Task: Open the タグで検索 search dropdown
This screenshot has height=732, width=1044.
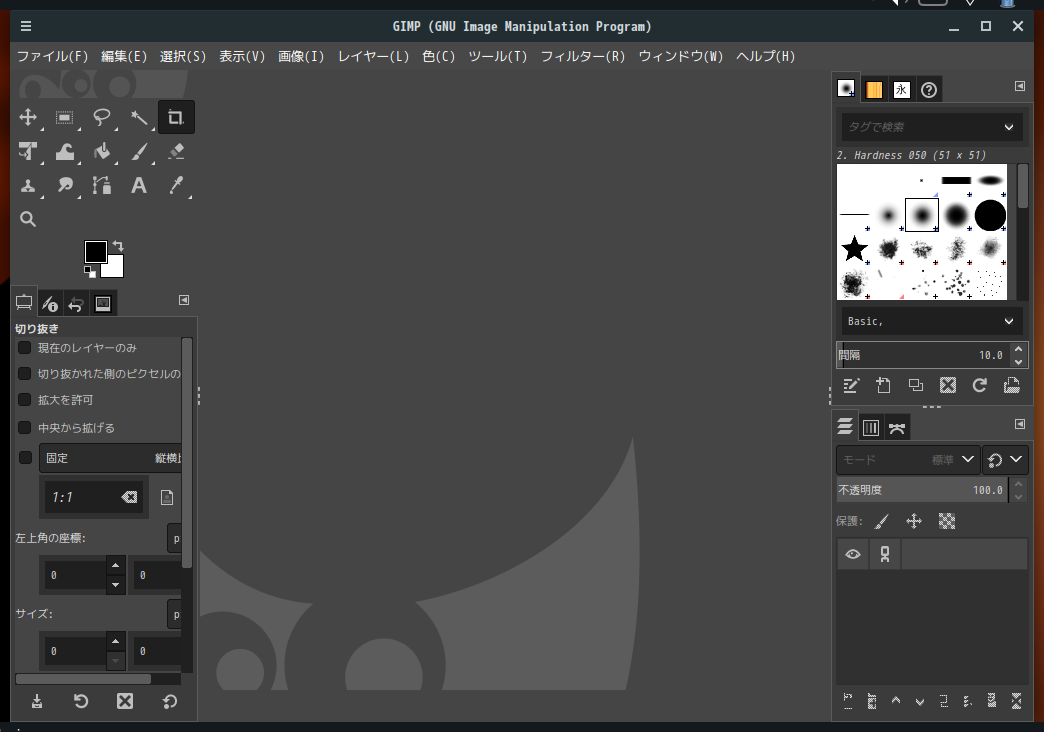Action: tap(929, 127)
